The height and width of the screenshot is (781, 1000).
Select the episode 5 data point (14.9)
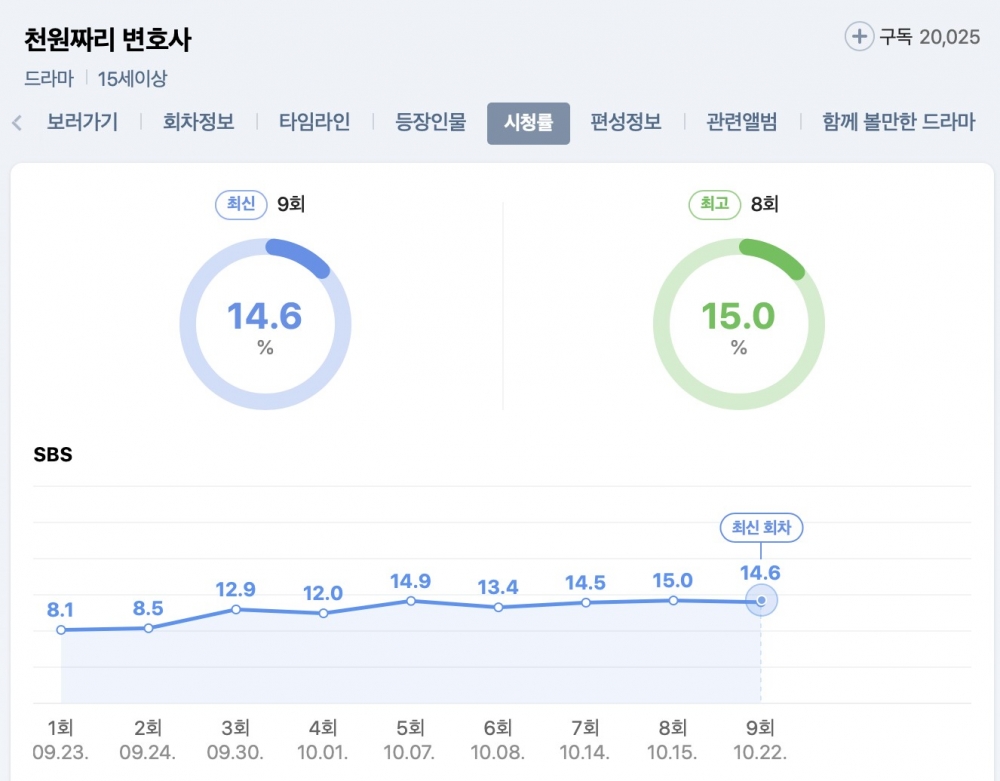pos(411,600)
